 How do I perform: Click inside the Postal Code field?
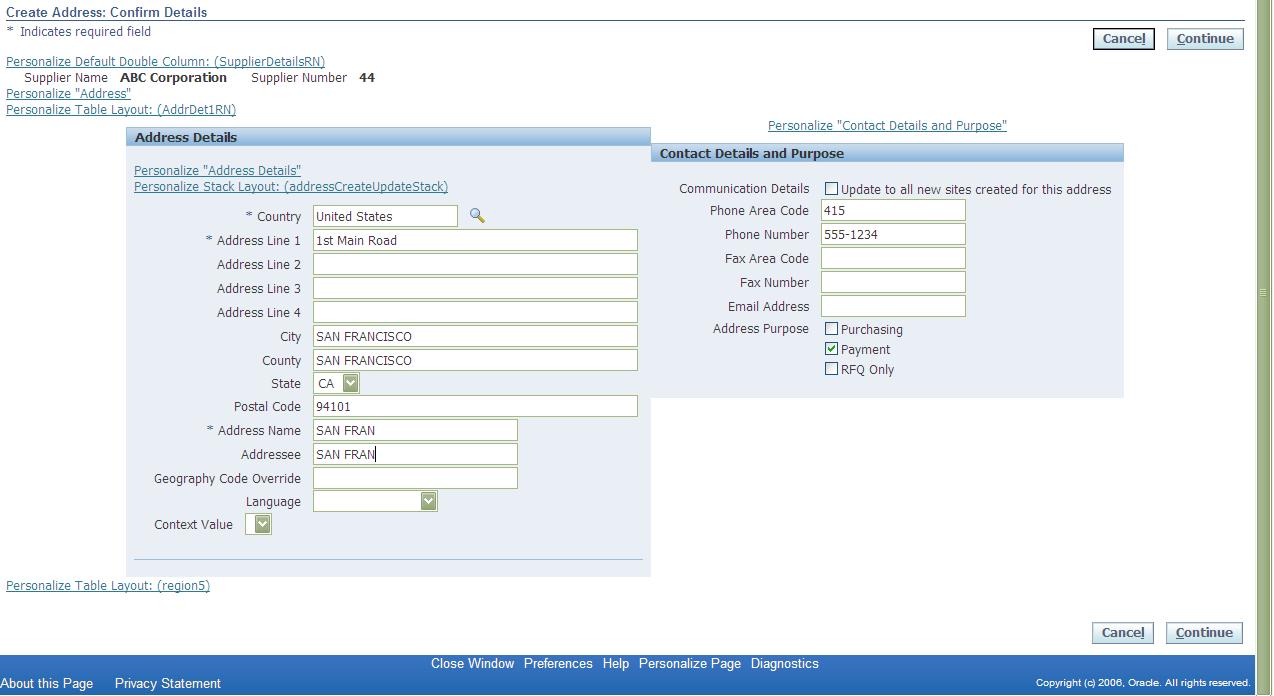[x=474, y=406]
